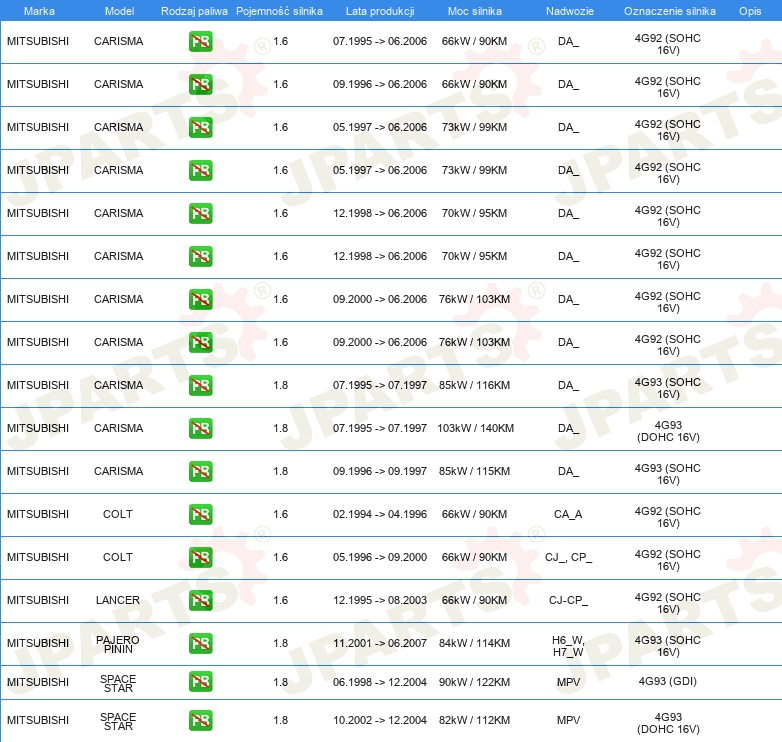Click the COLT model cell with 02.1994 start date

(118, 514)
